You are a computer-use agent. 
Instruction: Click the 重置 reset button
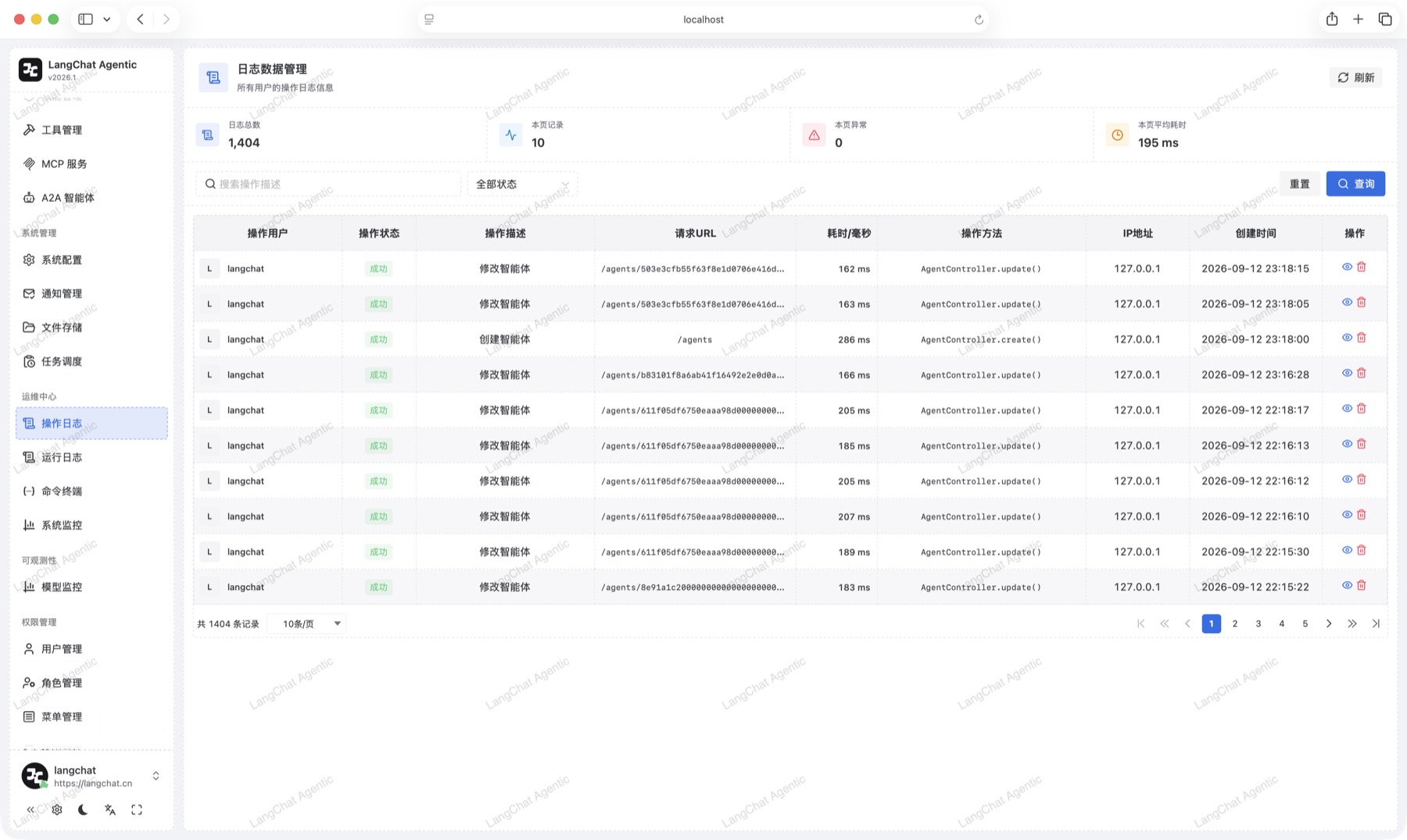click(x=1300, y=184)
